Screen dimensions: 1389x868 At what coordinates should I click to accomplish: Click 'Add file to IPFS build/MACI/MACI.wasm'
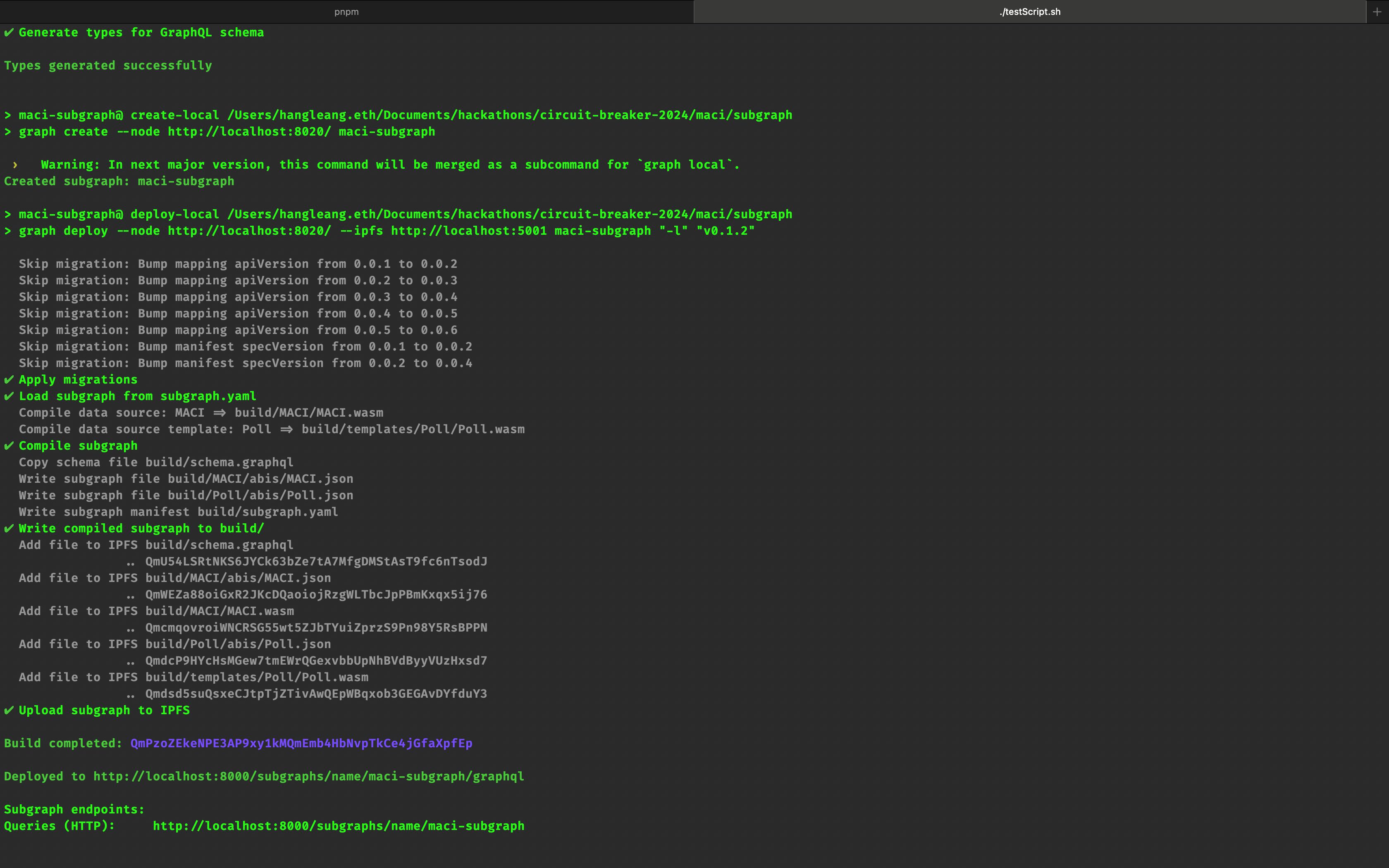[x=156, y=611]
